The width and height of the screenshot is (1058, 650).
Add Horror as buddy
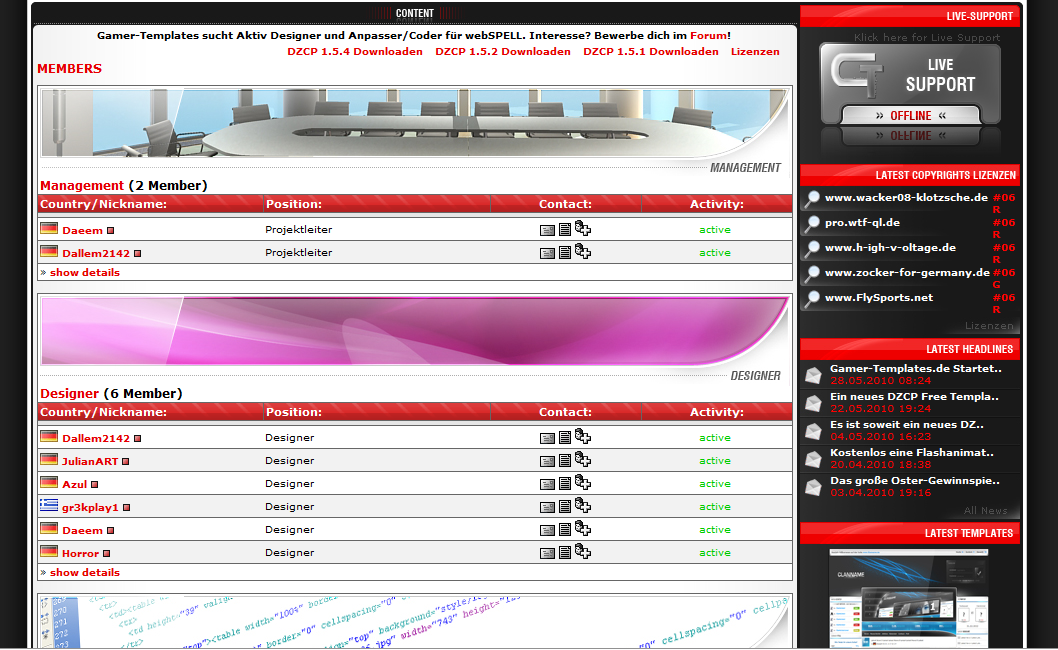coord(583,551)
